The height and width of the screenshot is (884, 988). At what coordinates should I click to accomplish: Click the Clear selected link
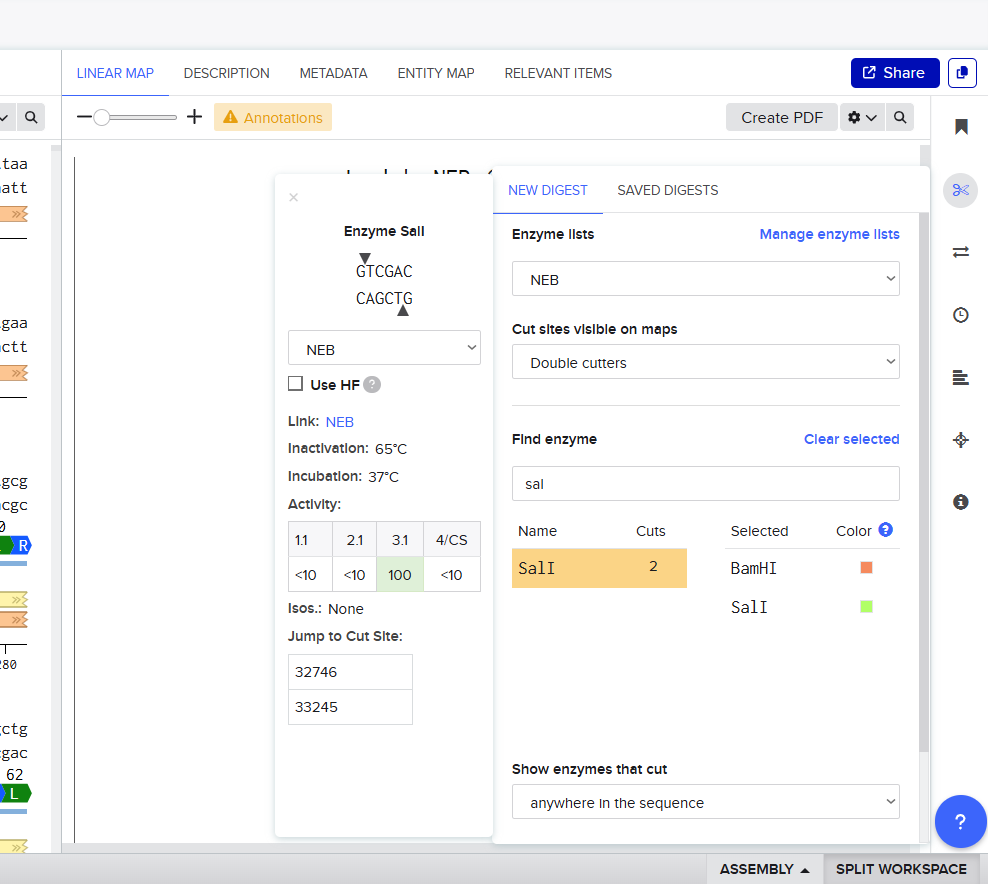pos(851,439)
